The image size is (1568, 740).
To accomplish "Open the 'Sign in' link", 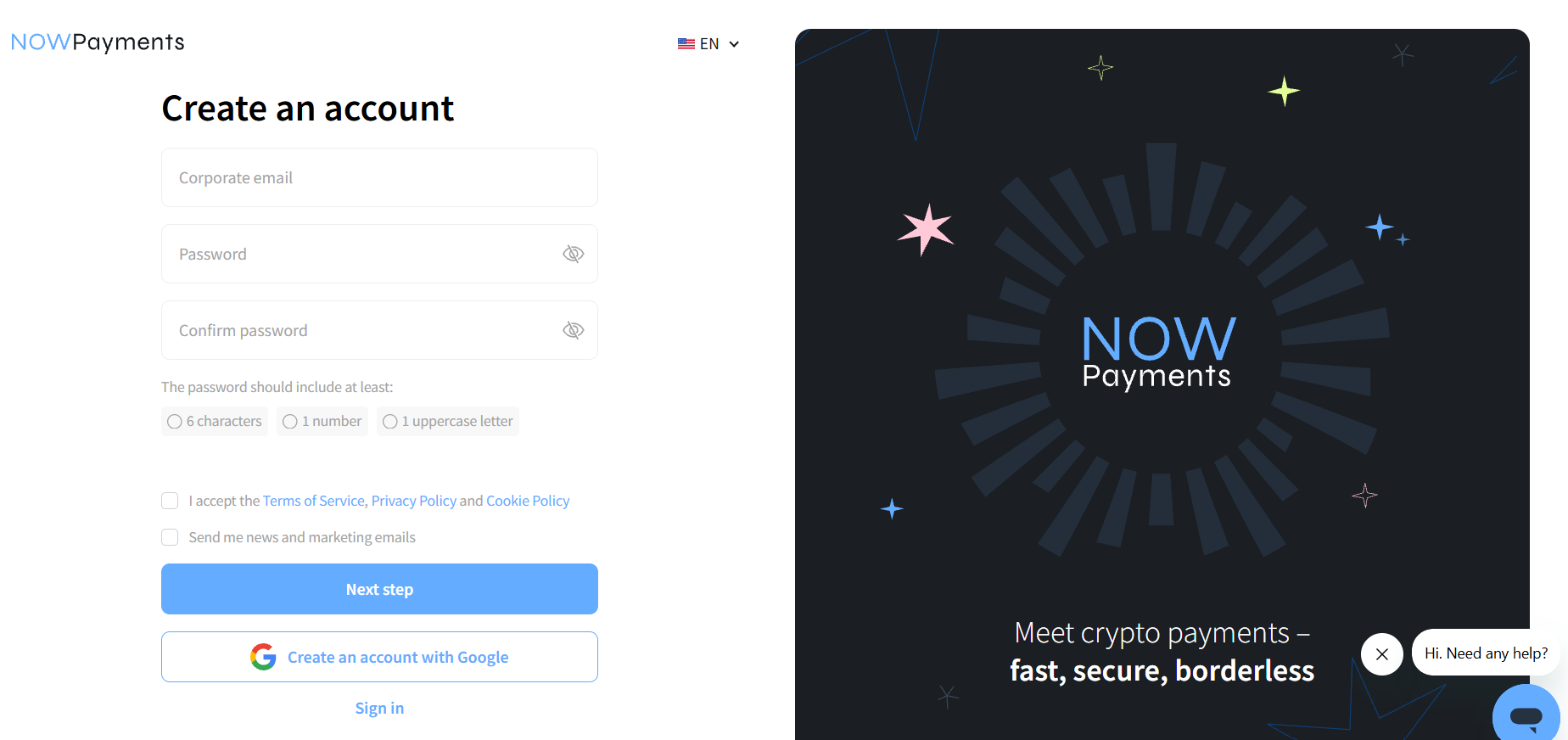I will (x=379, y=708).
